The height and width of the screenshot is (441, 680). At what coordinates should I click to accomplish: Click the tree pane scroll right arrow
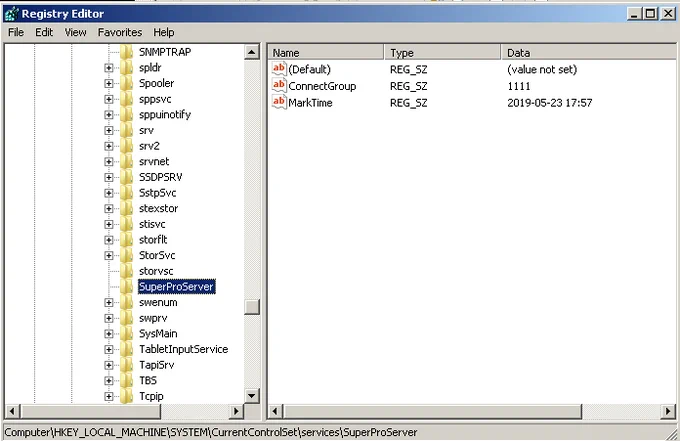236,411
